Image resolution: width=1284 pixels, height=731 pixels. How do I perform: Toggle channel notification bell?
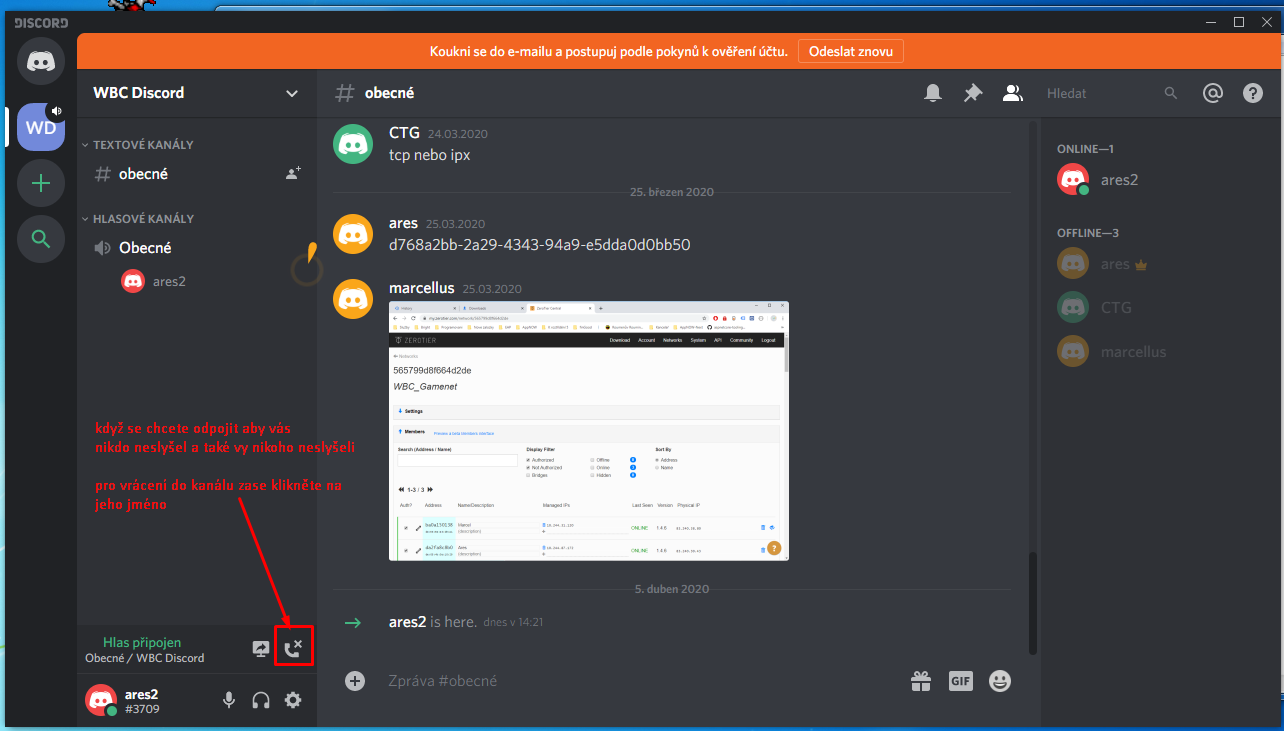933,93
